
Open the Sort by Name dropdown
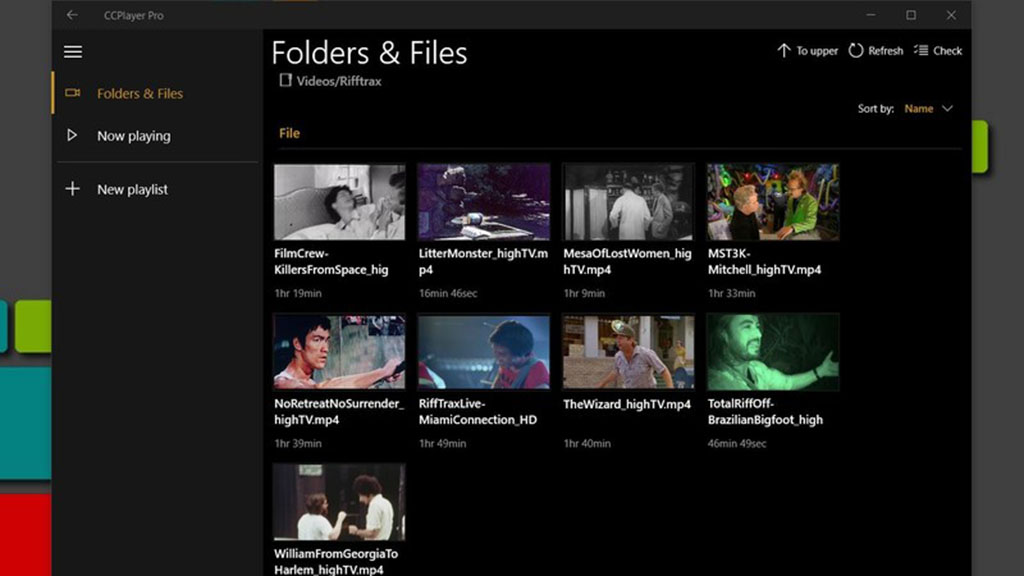929,108
